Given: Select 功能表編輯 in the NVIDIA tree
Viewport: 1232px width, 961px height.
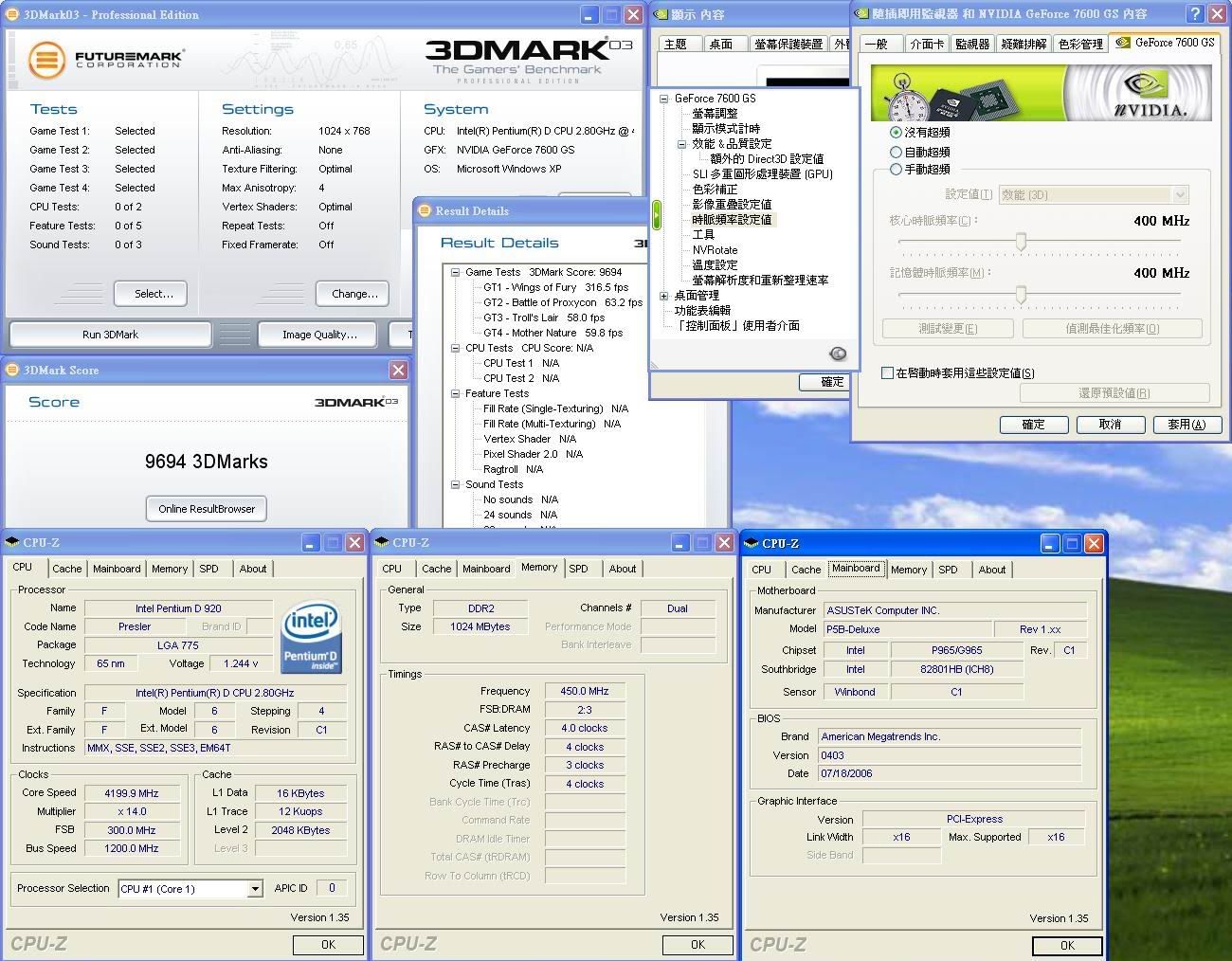Looking at the screenshot, I should [702, 311].
